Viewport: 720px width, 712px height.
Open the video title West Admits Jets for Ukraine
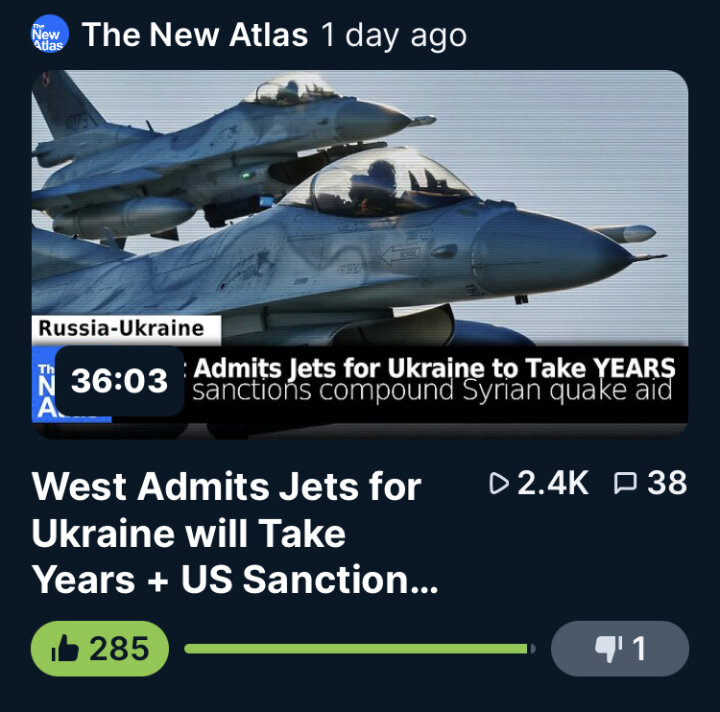(235, 533)
